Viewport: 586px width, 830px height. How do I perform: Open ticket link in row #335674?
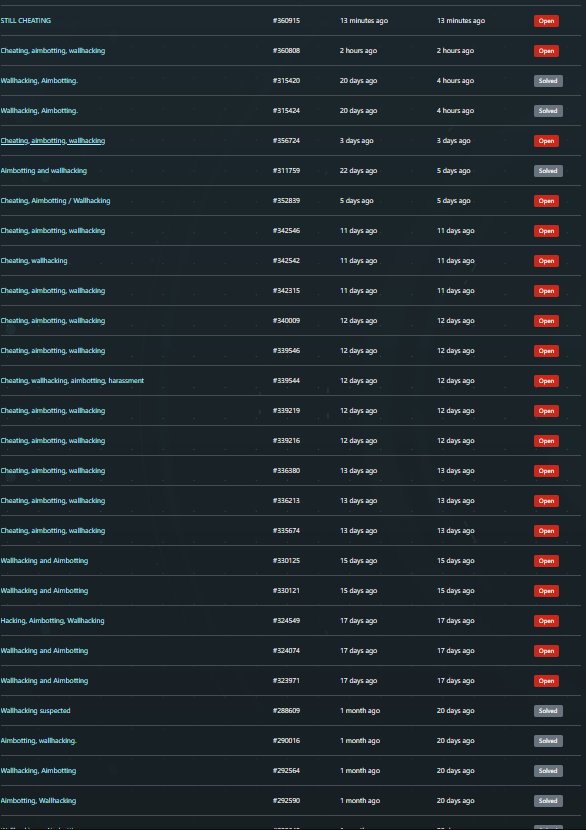[53, 530]
